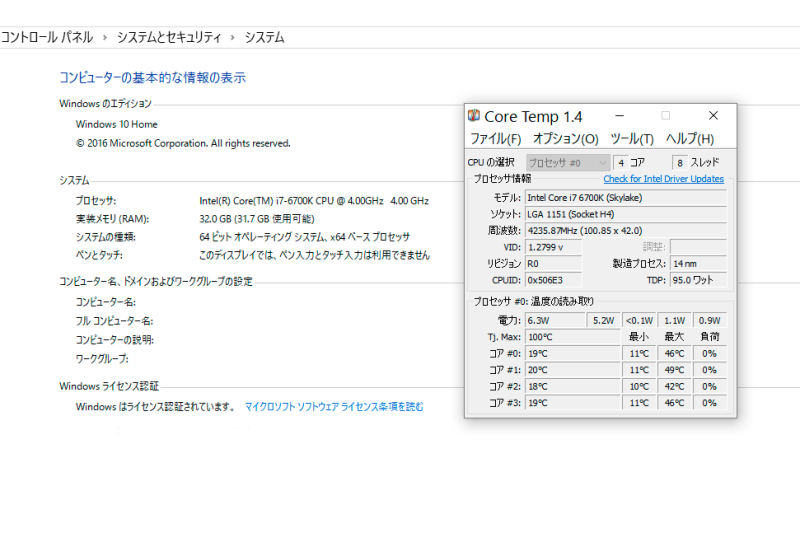Click the core count box showing 4
This screenshot has height=533, width=800.
tap(620, 163)
